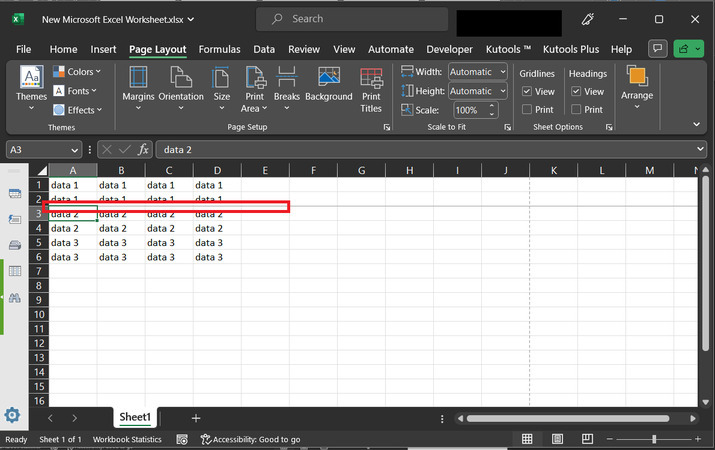
Task: Click the insert function fx icon
Action: pos(143,149)
